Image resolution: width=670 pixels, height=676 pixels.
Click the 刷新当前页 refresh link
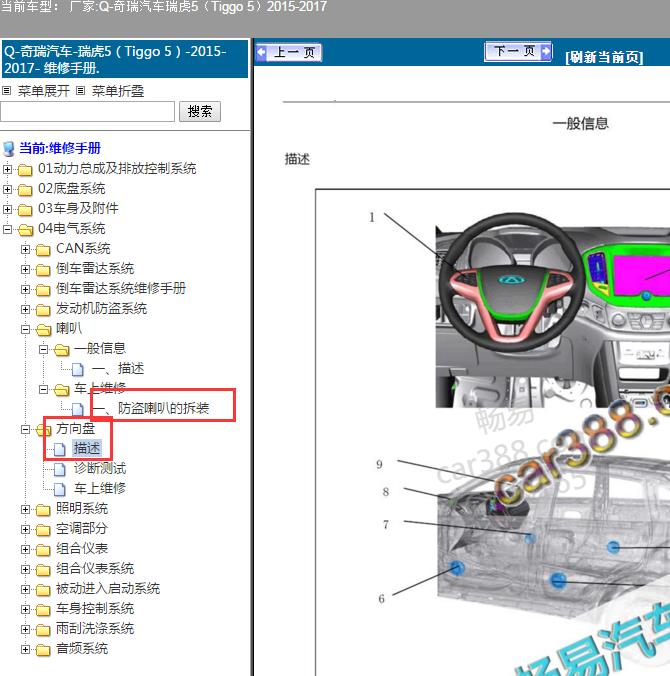604,57
